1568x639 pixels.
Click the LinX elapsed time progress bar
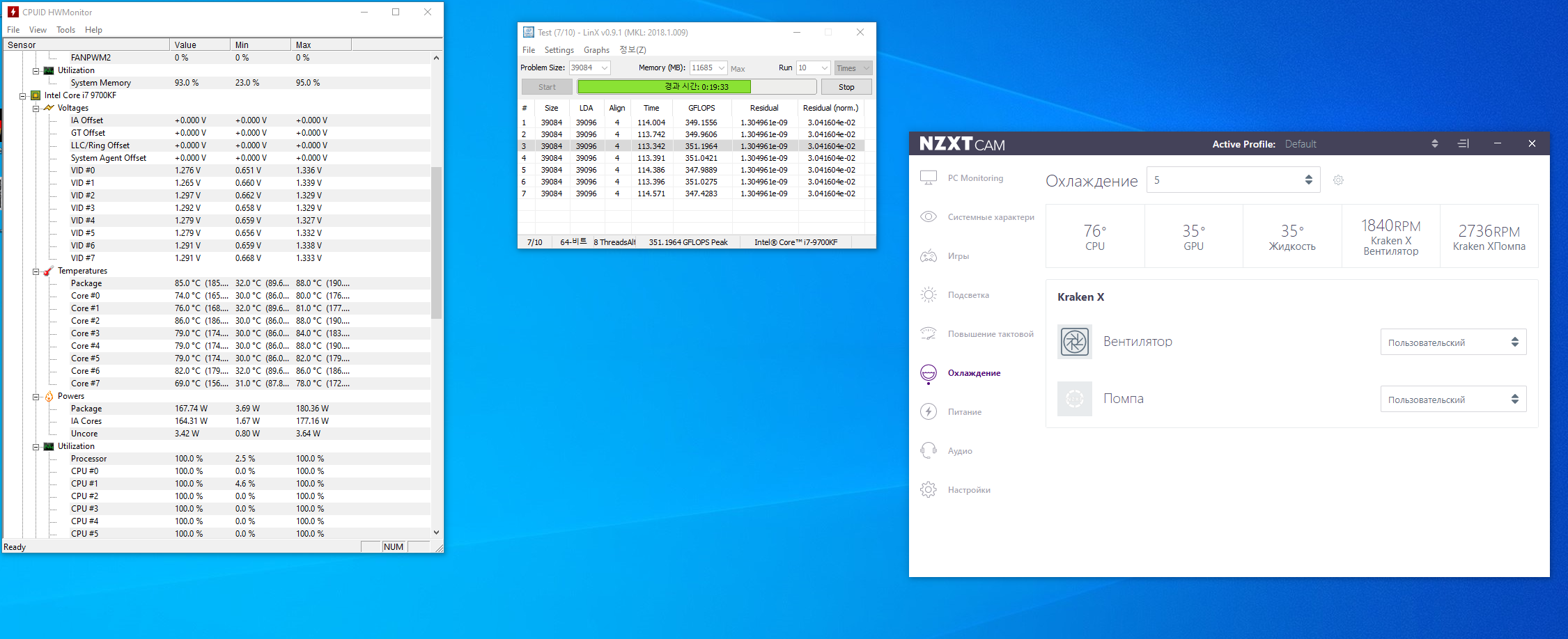(x=697, y=87)
